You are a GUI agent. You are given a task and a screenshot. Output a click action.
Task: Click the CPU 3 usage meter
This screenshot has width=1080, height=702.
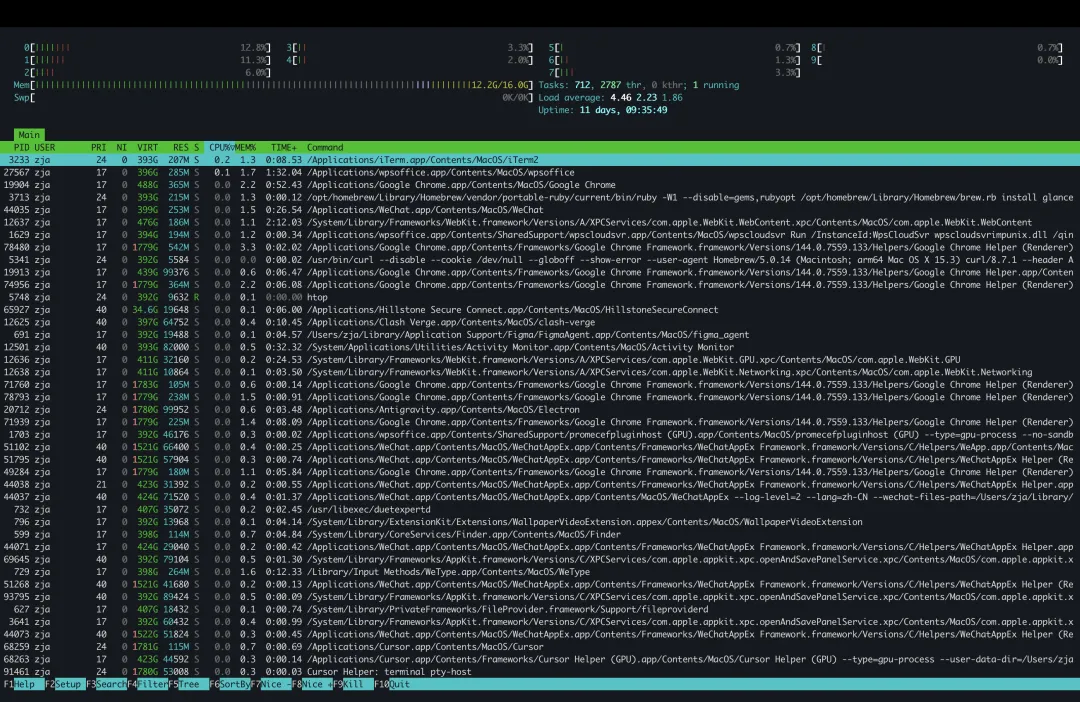(410, 48)
